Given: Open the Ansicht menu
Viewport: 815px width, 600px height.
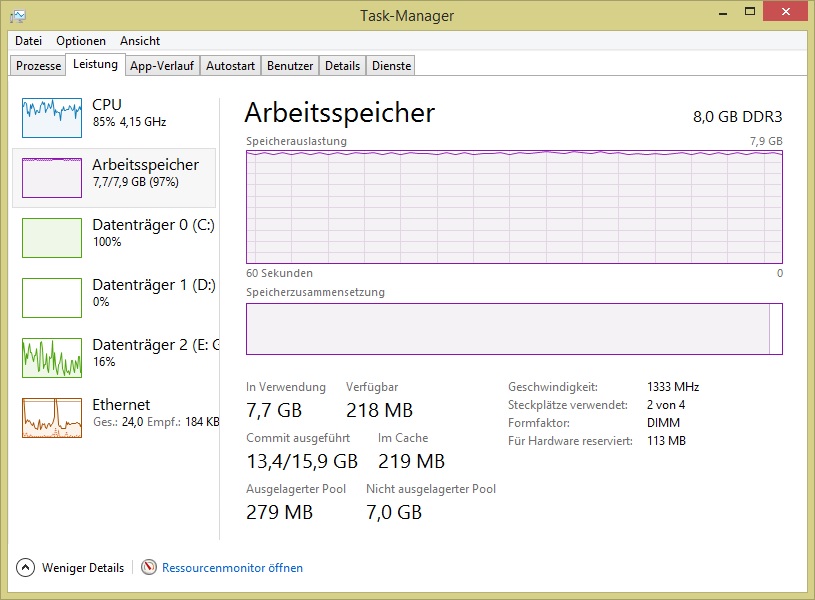Looking at the screenshot, I should coord(140,41).
